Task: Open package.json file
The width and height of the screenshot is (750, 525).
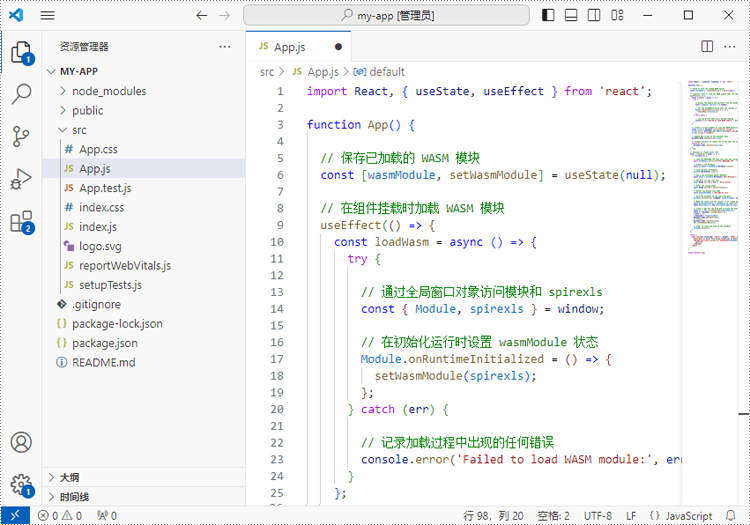Action: coord(105,343)
